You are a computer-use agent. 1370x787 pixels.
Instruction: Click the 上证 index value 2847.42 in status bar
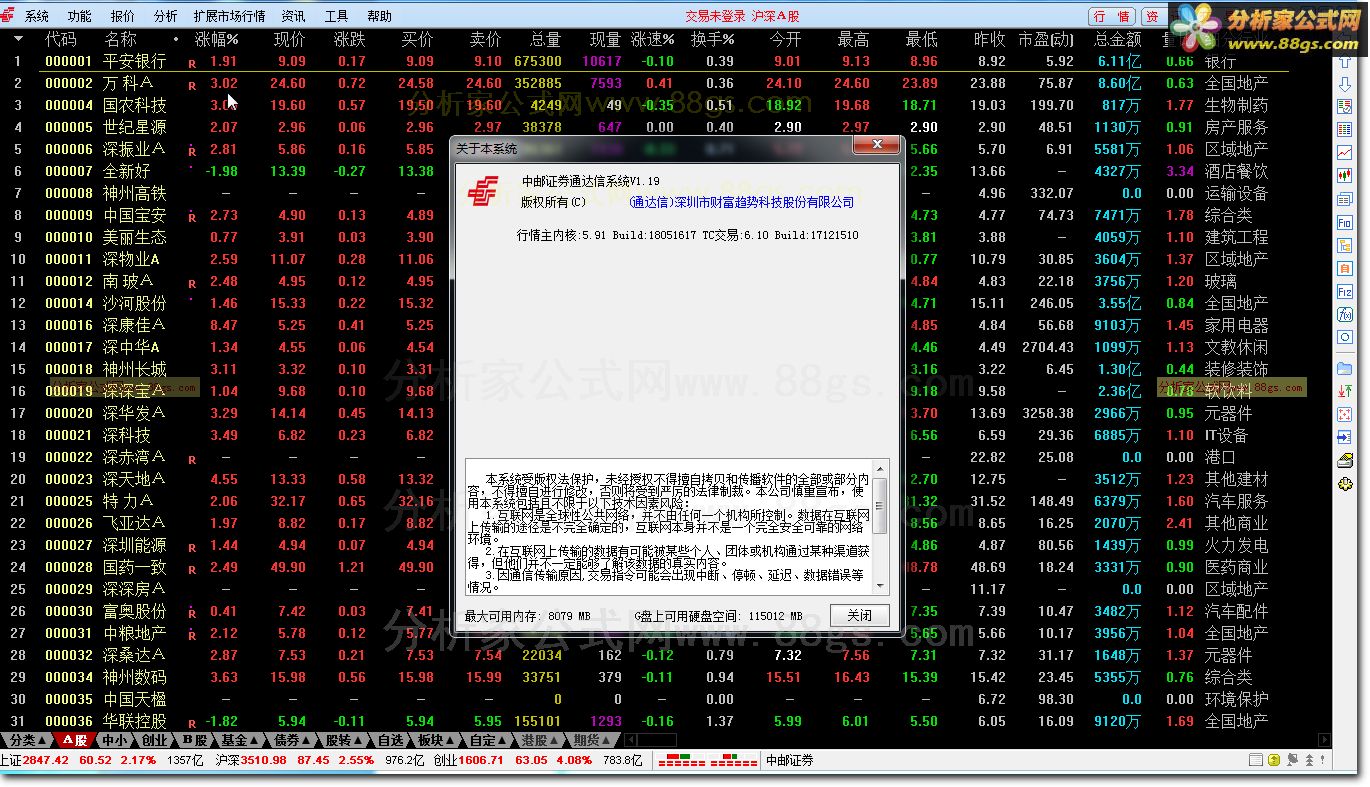click(47, 761)
